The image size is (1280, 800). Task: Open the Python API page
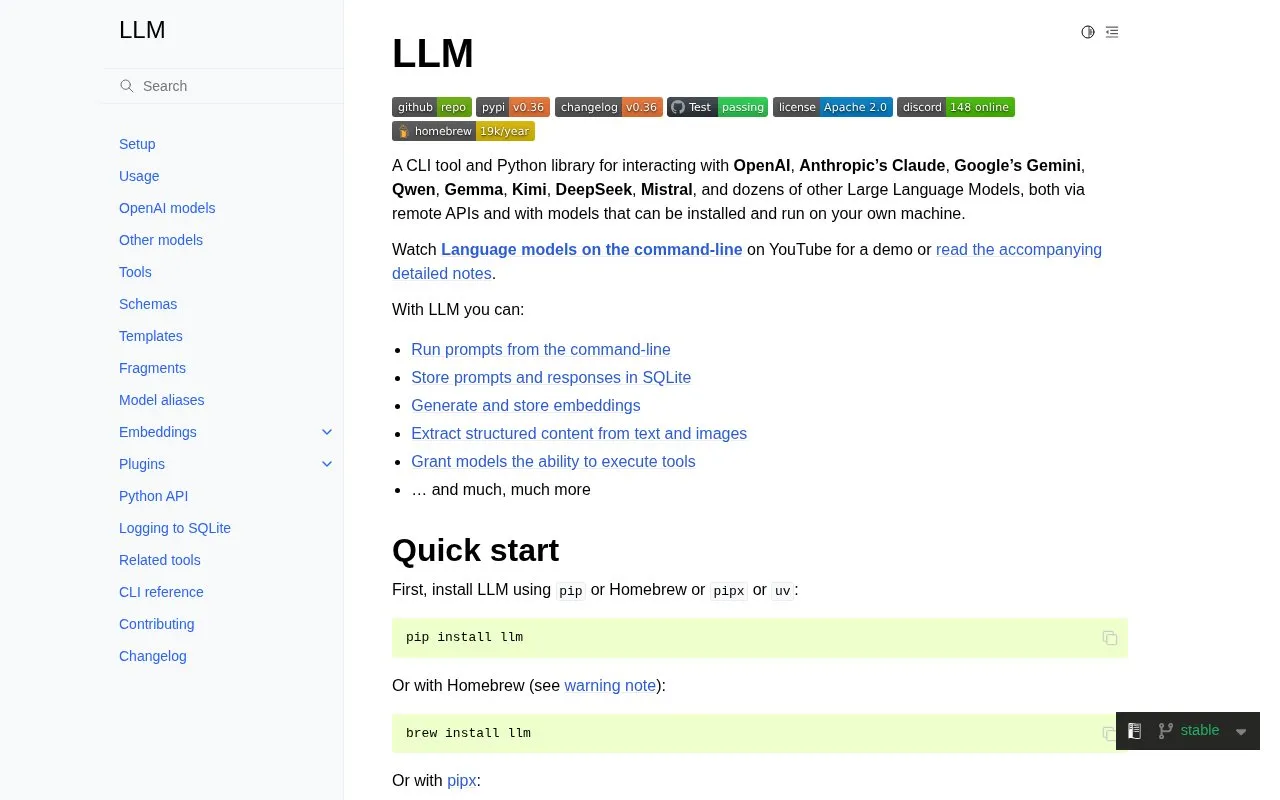[153, 496]
